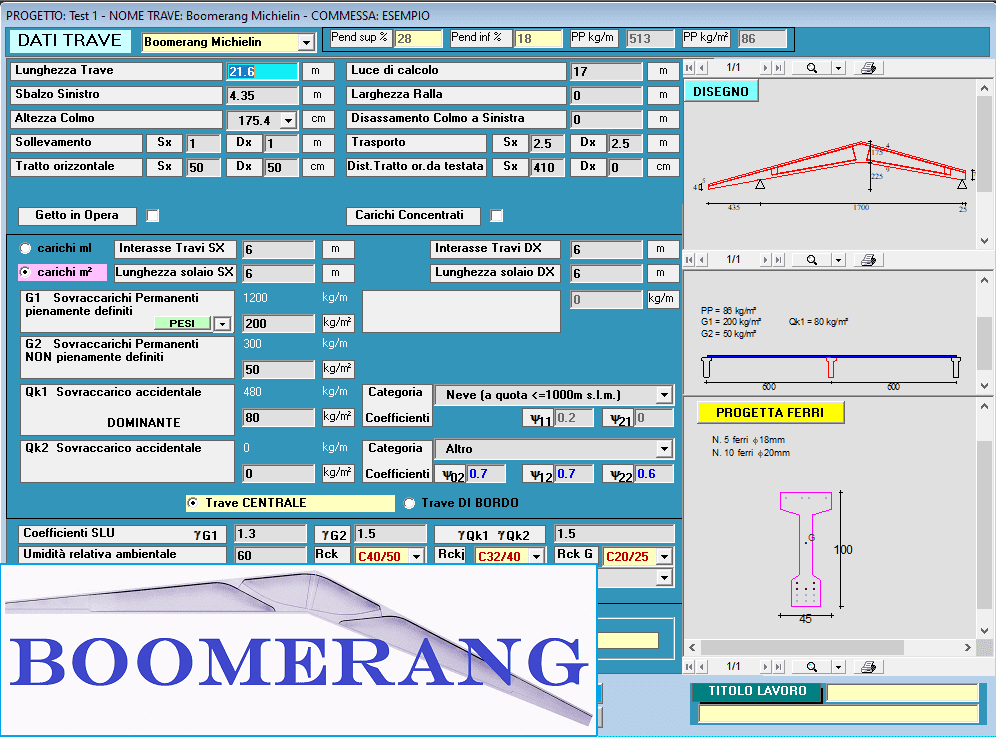Click the Luce di calcolo field

pyautogui.click(x=606, y=71)
